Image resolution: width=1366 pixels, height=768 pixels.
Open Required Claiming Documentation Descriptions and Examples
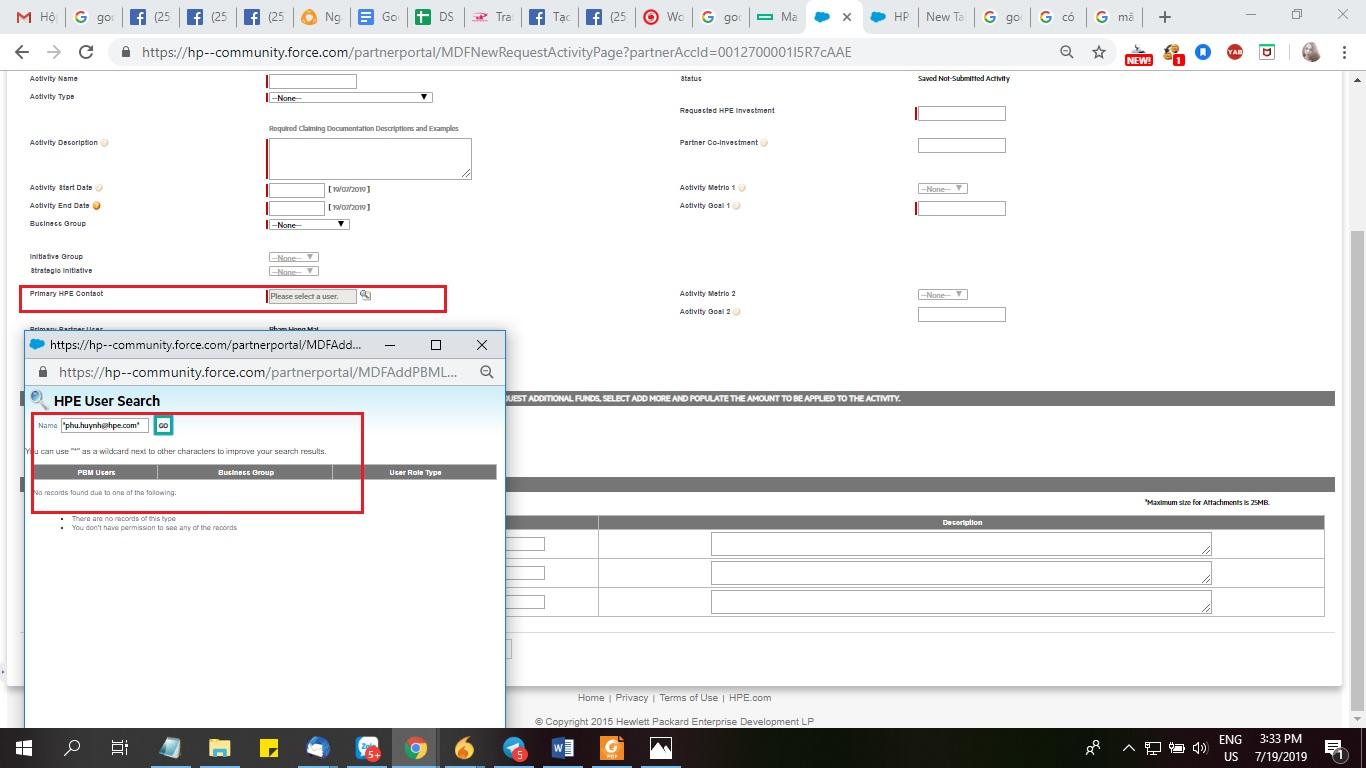point(364,129)
